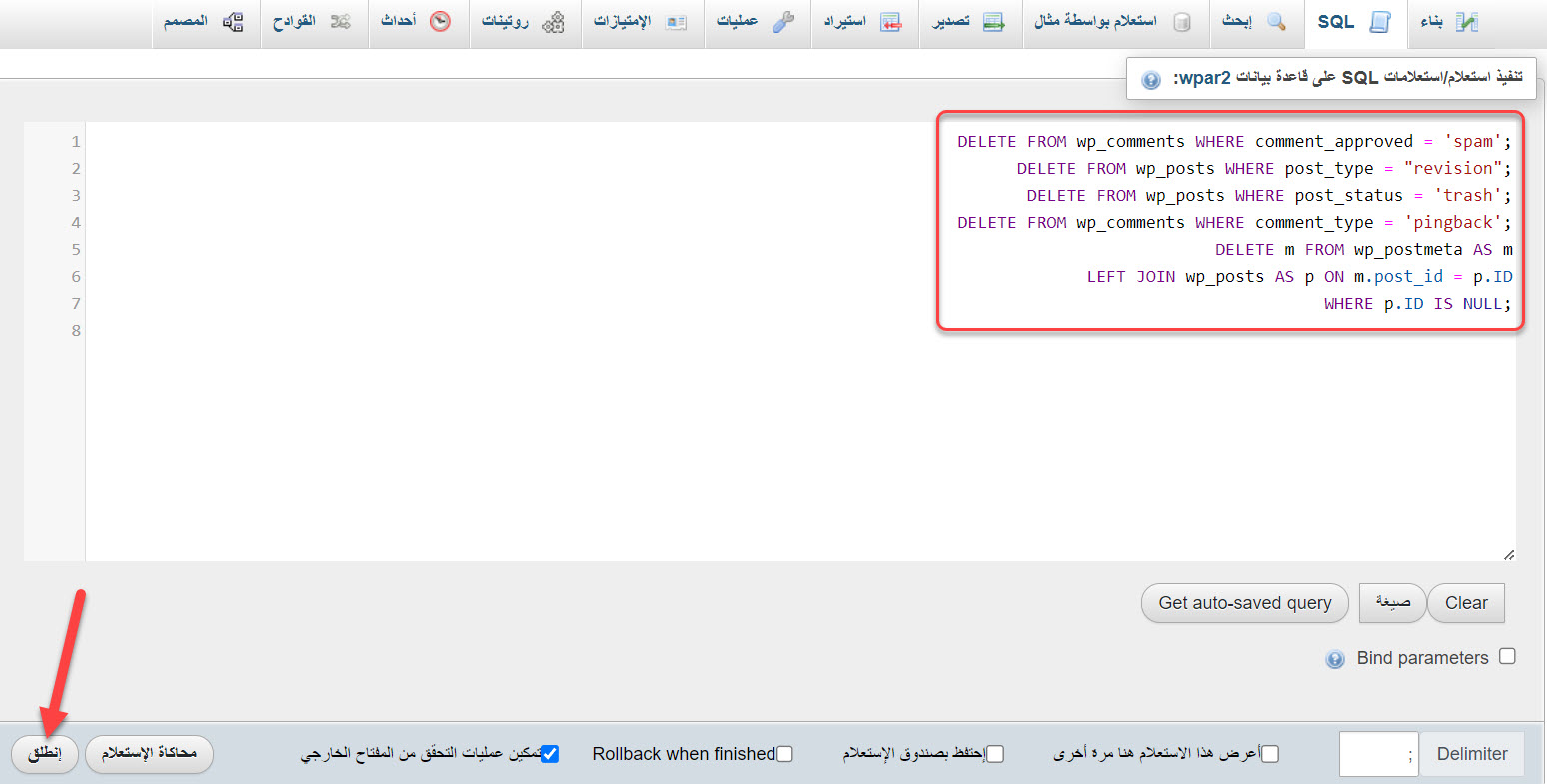Viewport: 1547px width, 784px height.
Task: Enable the Bind parameters checkbox
Action: 1507,656
